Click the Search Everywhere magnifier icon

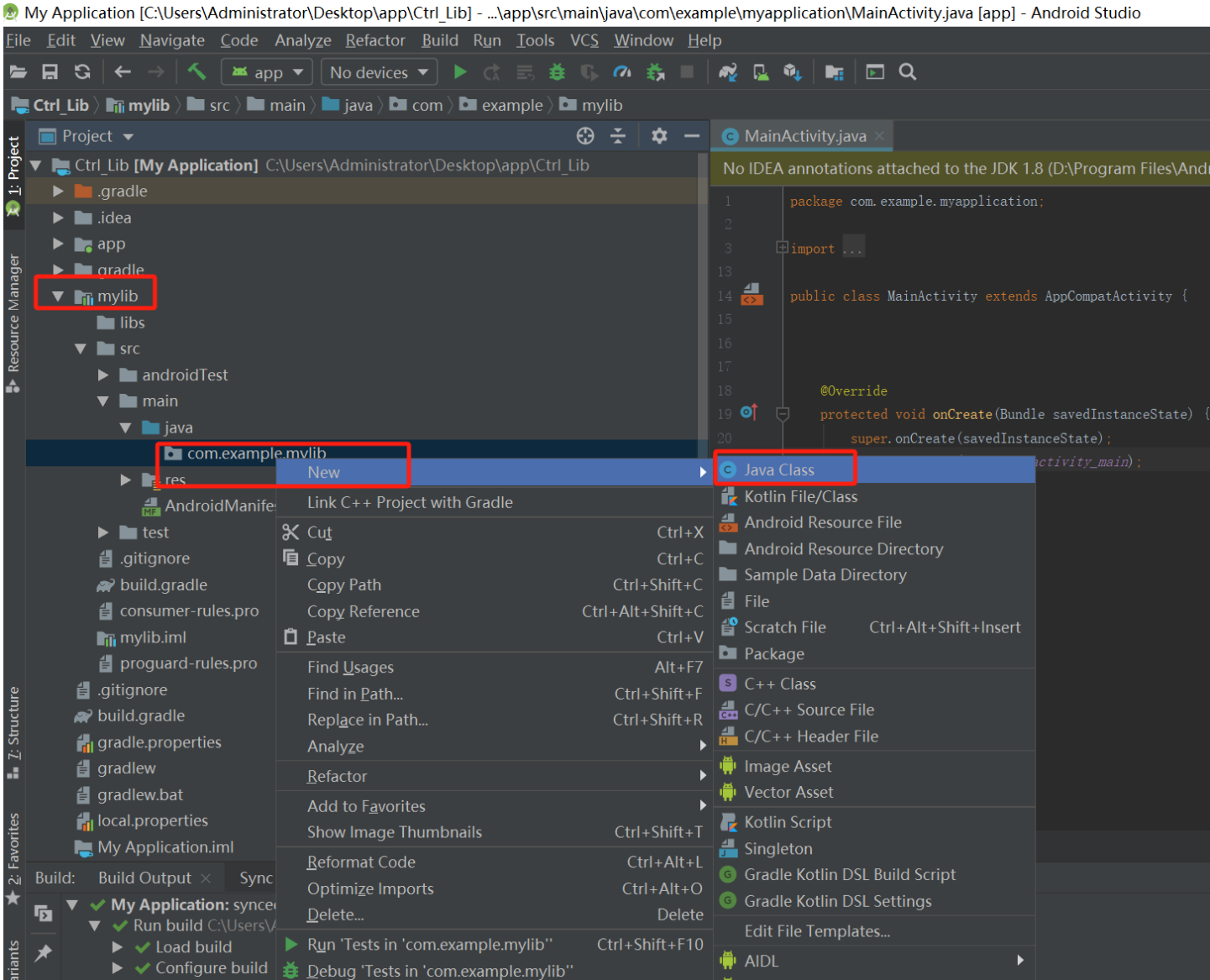(x=908, y=72)
